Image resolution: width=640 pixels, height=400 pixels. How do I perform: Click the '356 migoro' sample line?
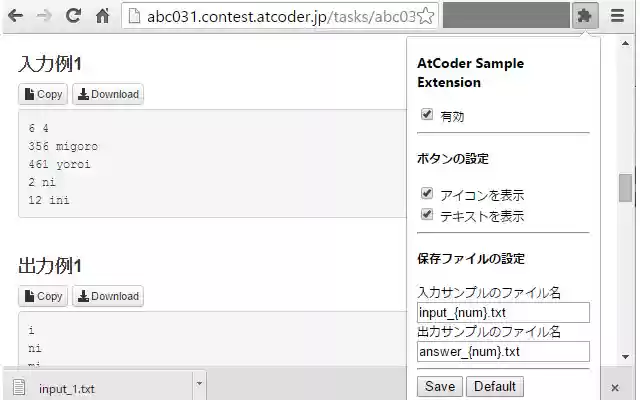tap(63, 146)
